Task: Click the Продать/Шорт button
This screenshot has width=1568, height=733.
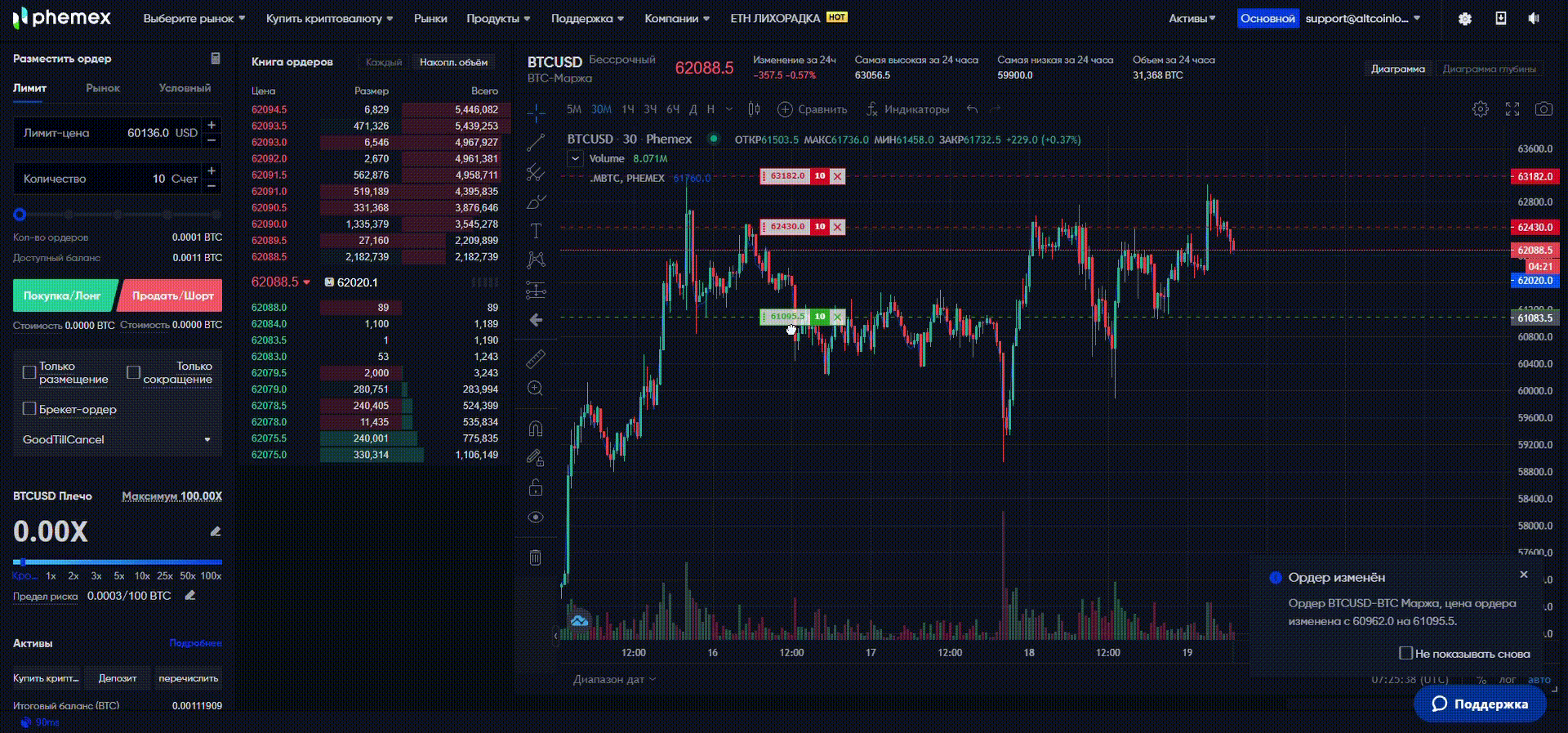Action: 171,295
